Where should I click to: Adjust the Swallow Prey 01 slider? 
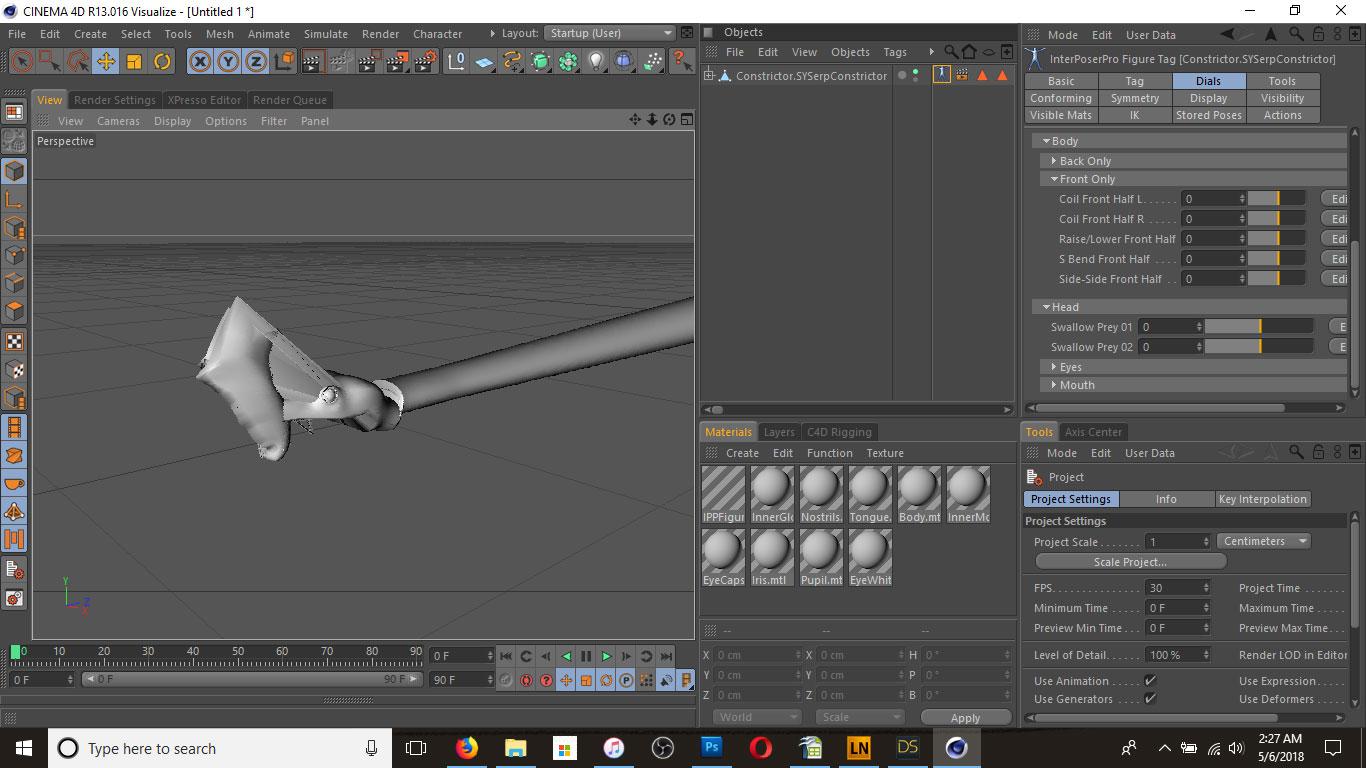click(x=1258, y=327)
